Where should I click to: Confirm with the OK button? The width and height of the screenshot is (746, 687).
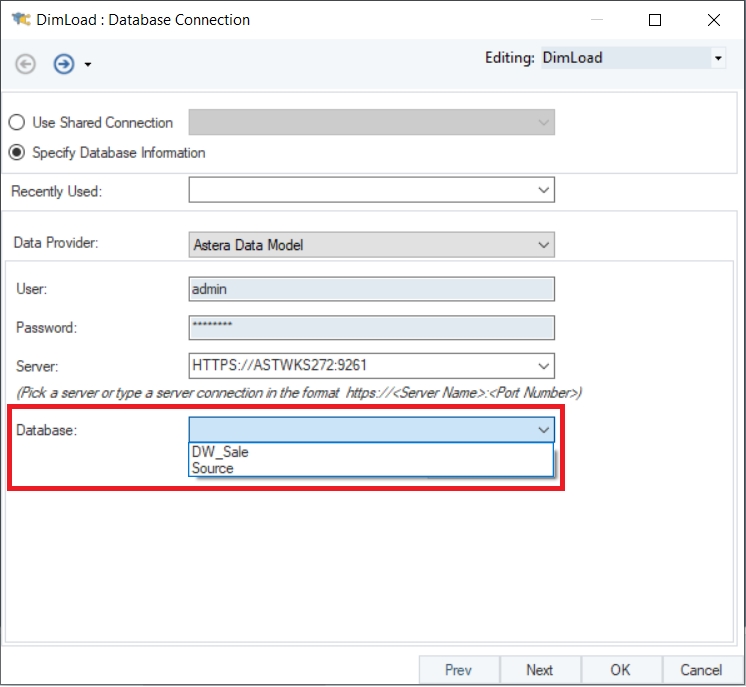(620, 670)
